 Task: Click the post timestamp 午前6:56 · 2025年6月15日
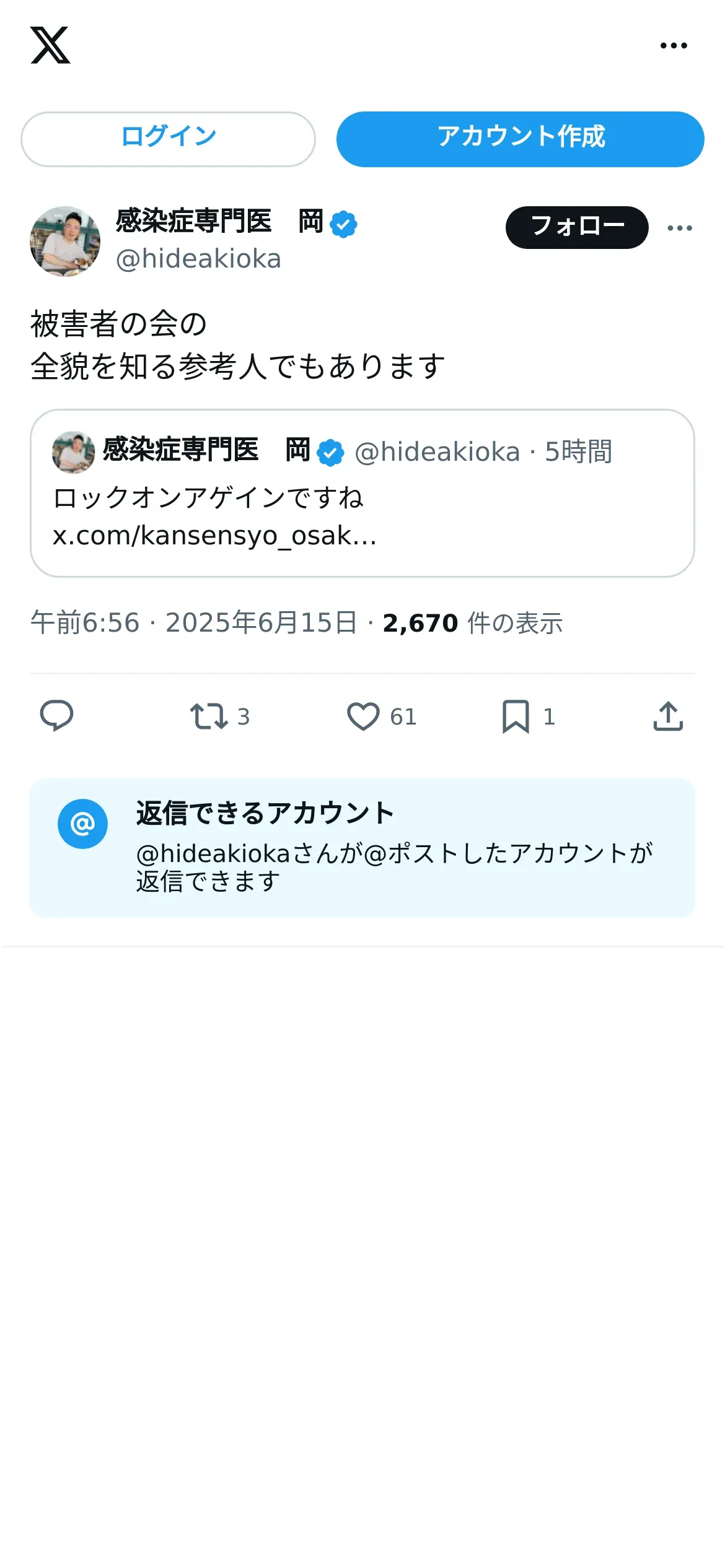tap(194, 623)
